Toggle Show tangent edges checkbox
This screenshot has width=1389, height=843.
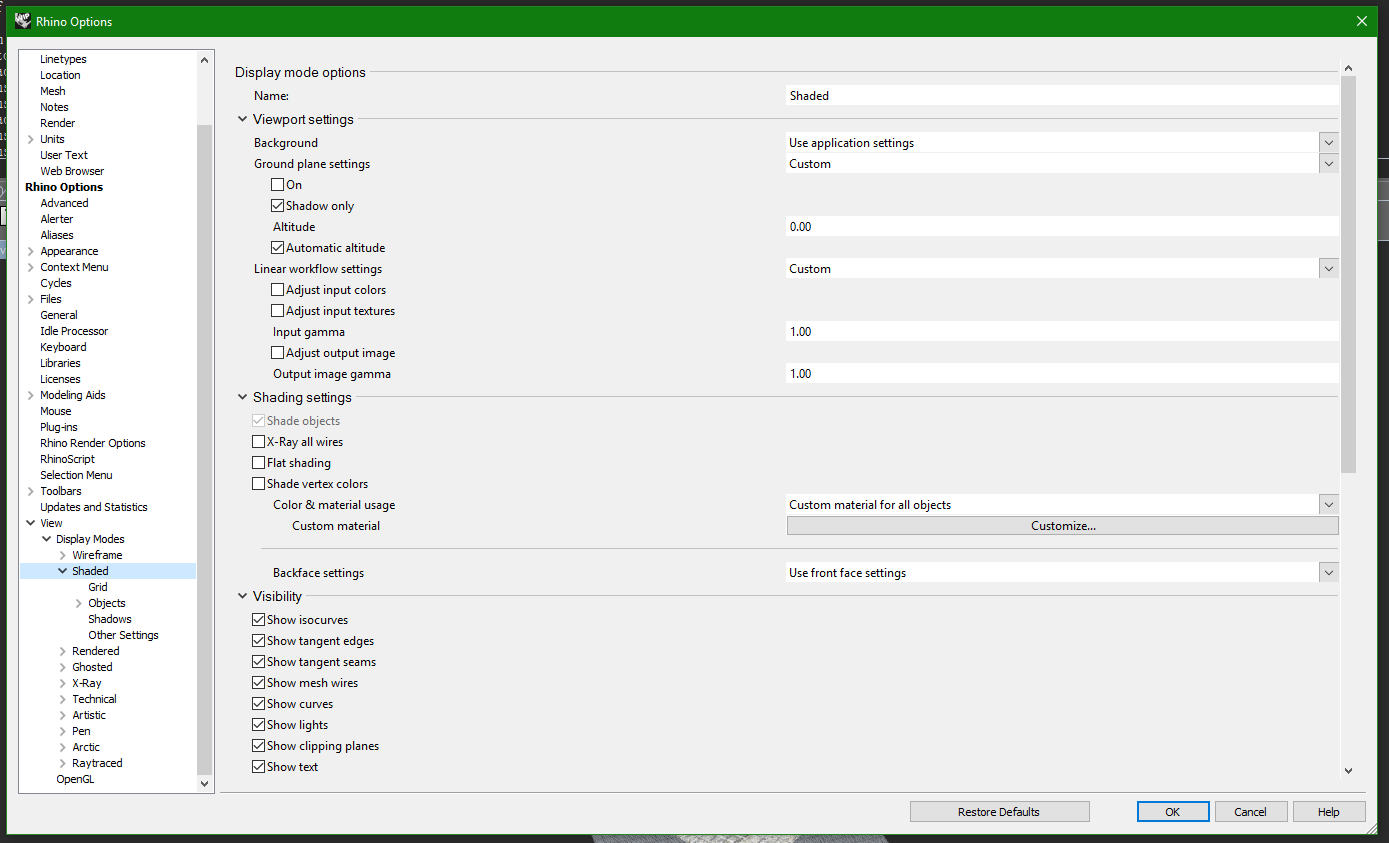point(258,641)
